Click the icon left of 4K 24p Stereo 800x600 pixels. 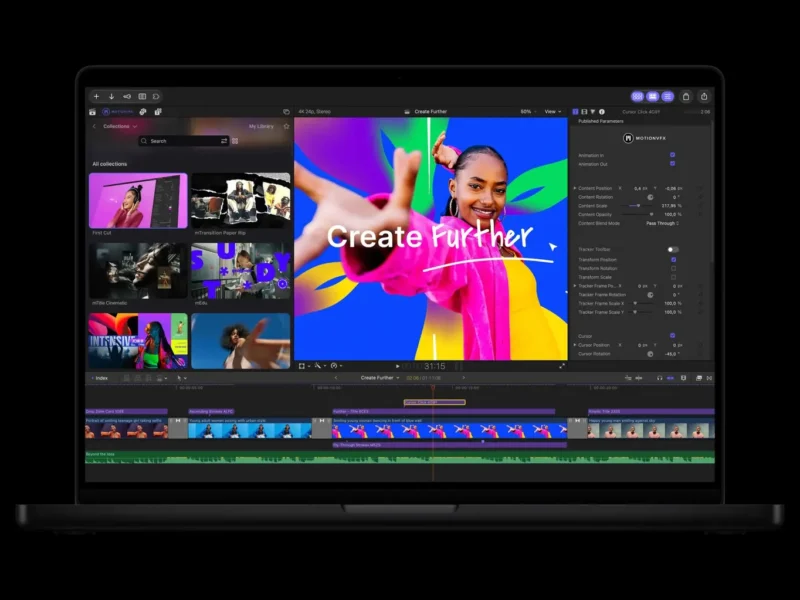(x=286, y=112)
